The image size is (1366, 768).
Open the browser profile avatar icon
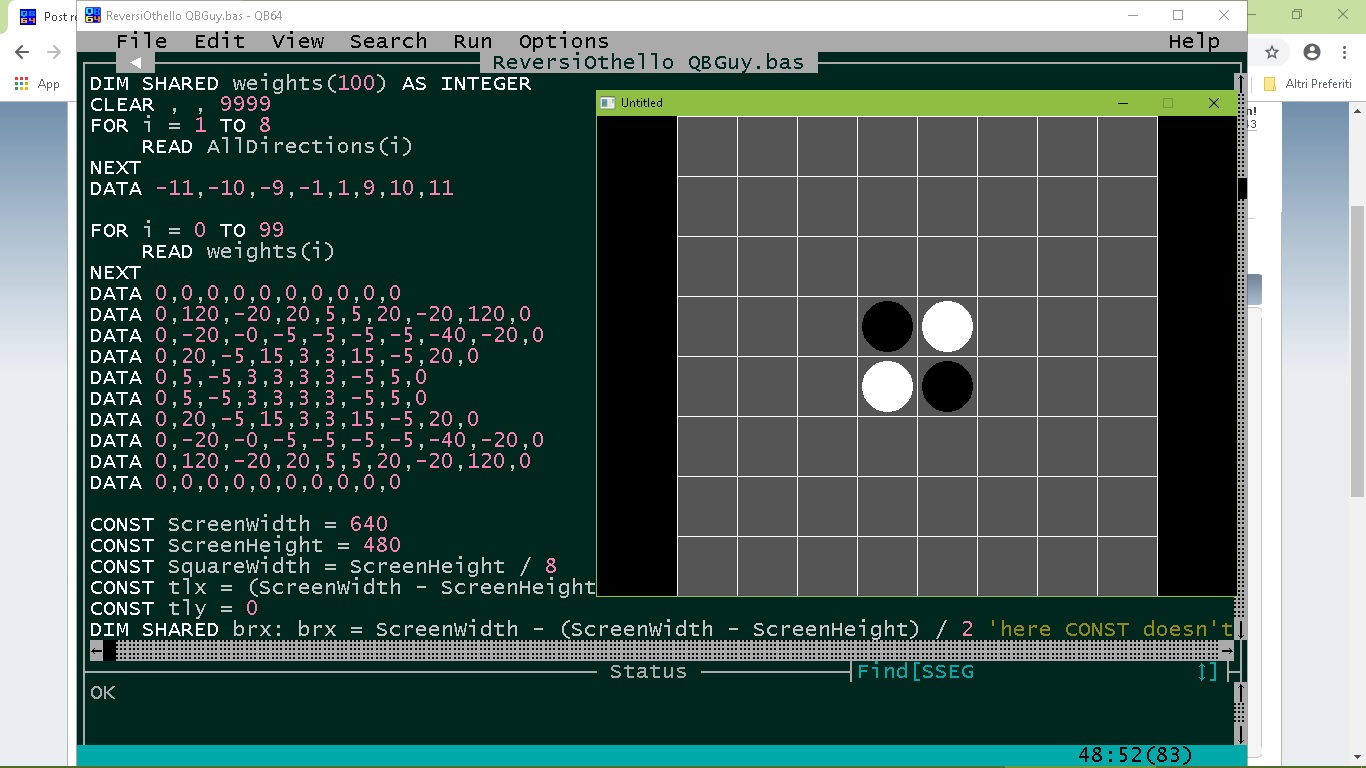click(1312, 52)
